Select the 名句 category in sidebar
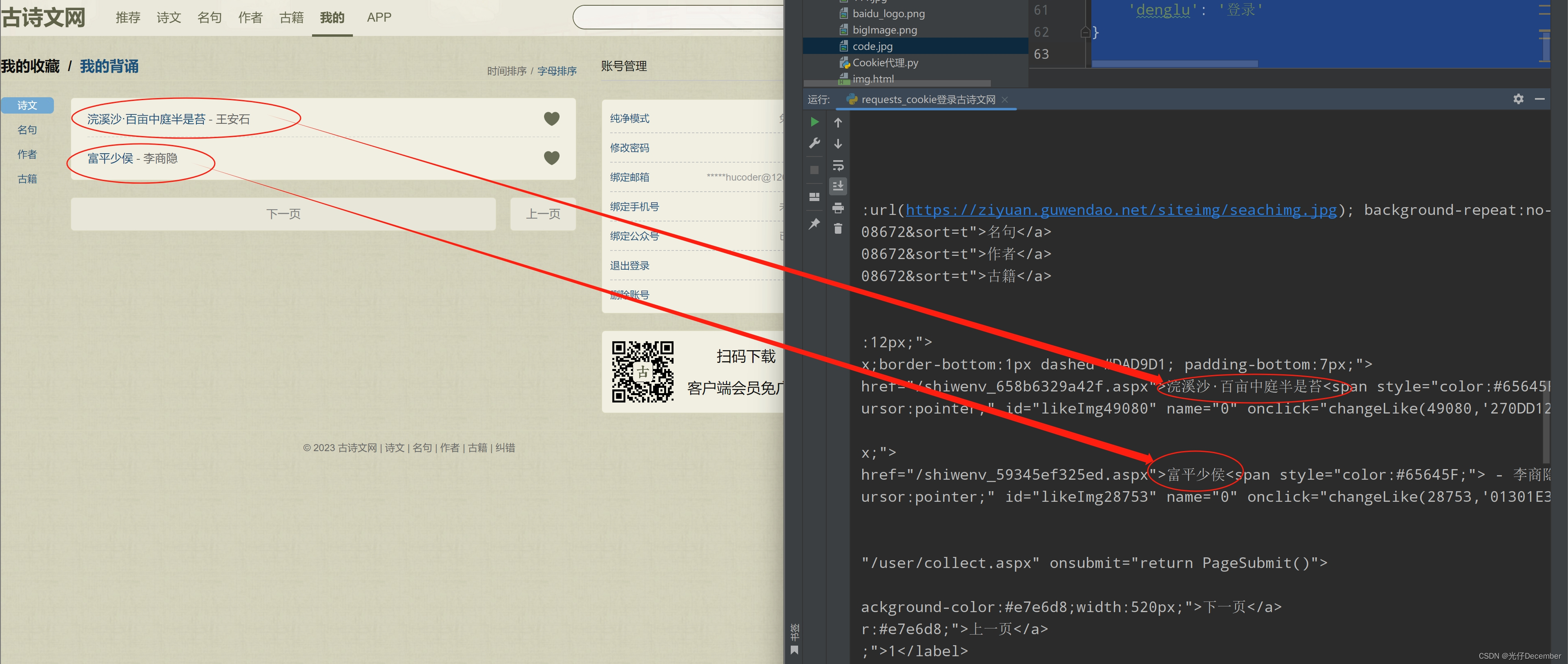Image resolution: width=1568 pixels, height=664 pixels. point(27,130)
